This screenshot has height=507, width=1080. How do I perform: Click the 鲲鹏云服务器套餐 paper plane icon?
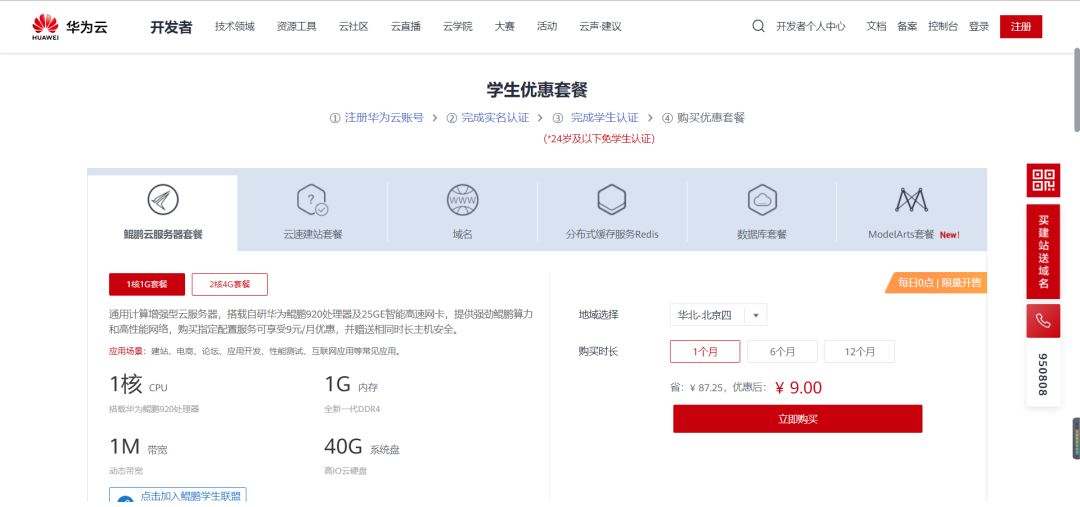[x=163, y=200]
